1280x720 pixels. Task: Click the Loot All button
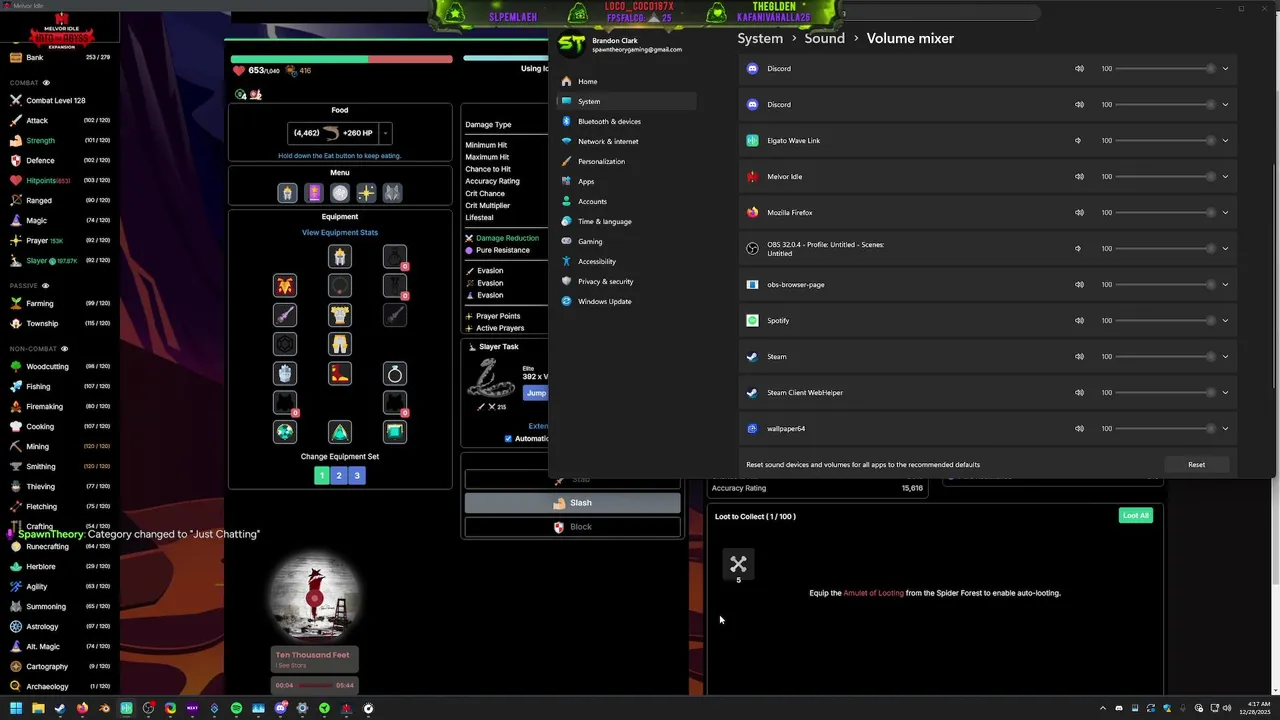[x=1136, y=516]
